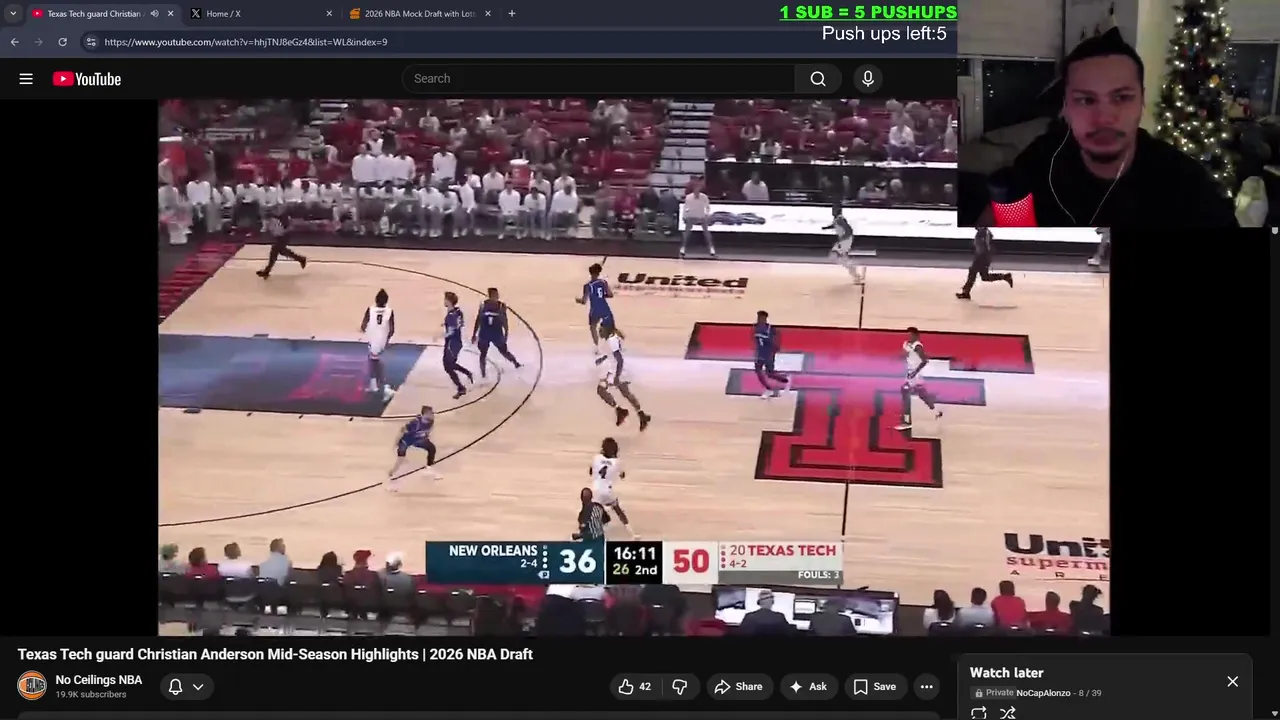This screenshot has width=1280, height=720.
Task: Toggle loop playlist in Watch later
Action: (x=979, y=713)
